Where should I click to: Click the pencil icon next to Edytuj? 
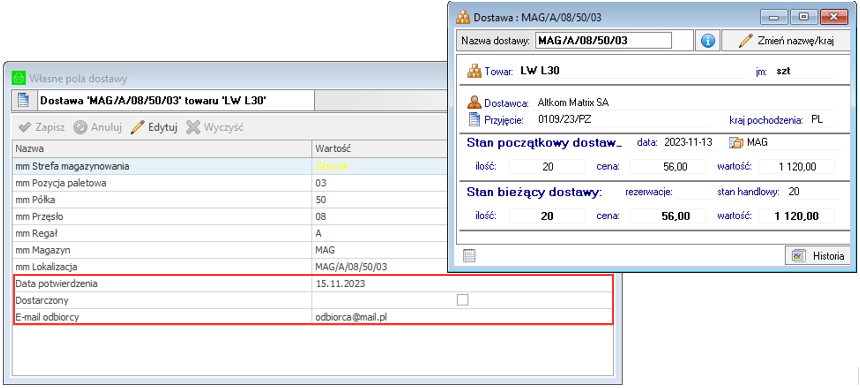tap(137, 127)
